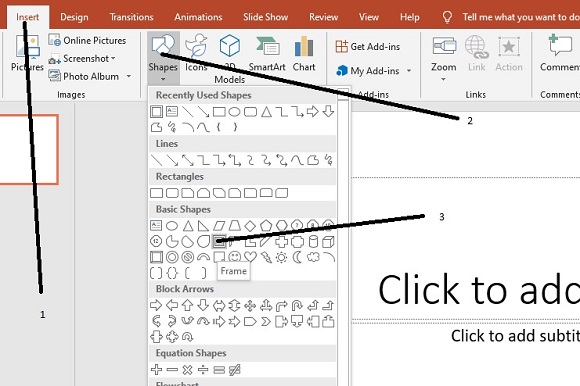Viewport: 580px width, 386px height.
Task: Open the View tab
Action: 369,17
